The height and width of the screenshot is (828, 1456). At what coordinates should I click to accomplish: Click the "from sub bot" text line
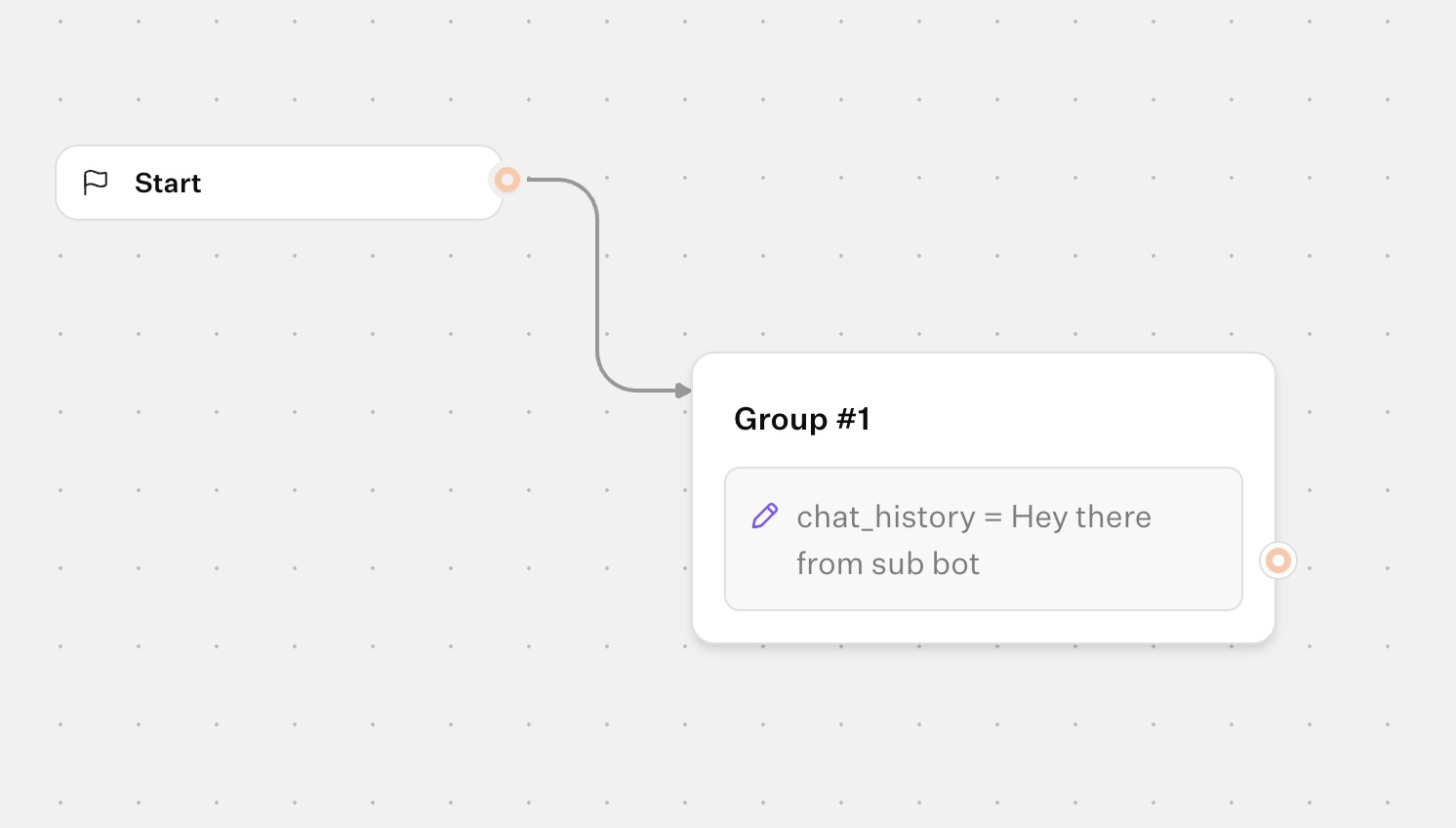[887, 563]
